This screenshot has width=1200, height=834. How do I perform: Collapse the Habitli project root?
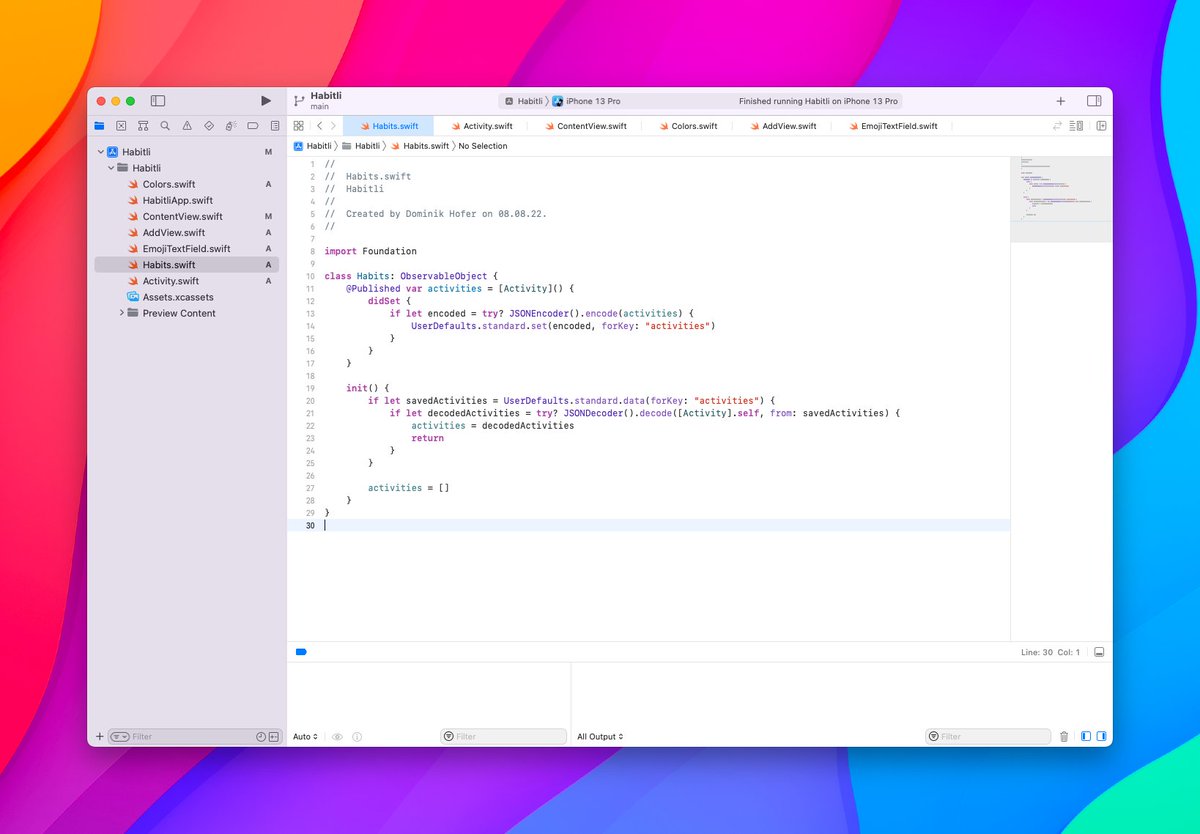(100, 152)
